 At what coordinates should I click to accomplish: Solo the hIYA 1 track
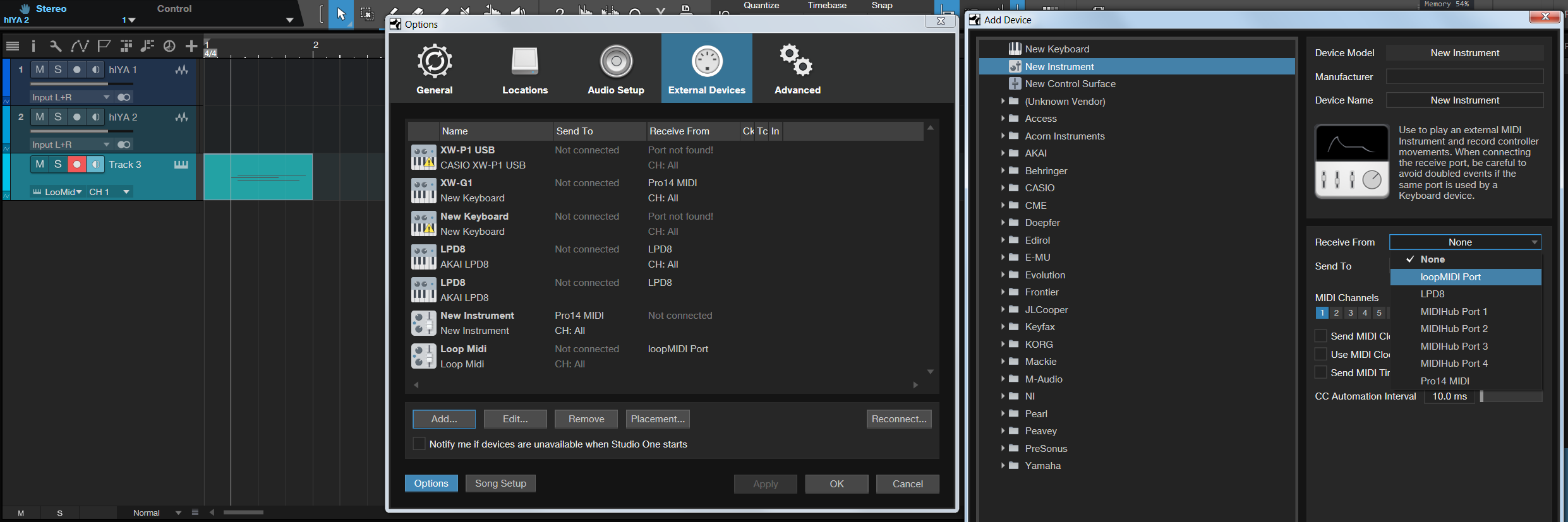[x=58, y=69]
